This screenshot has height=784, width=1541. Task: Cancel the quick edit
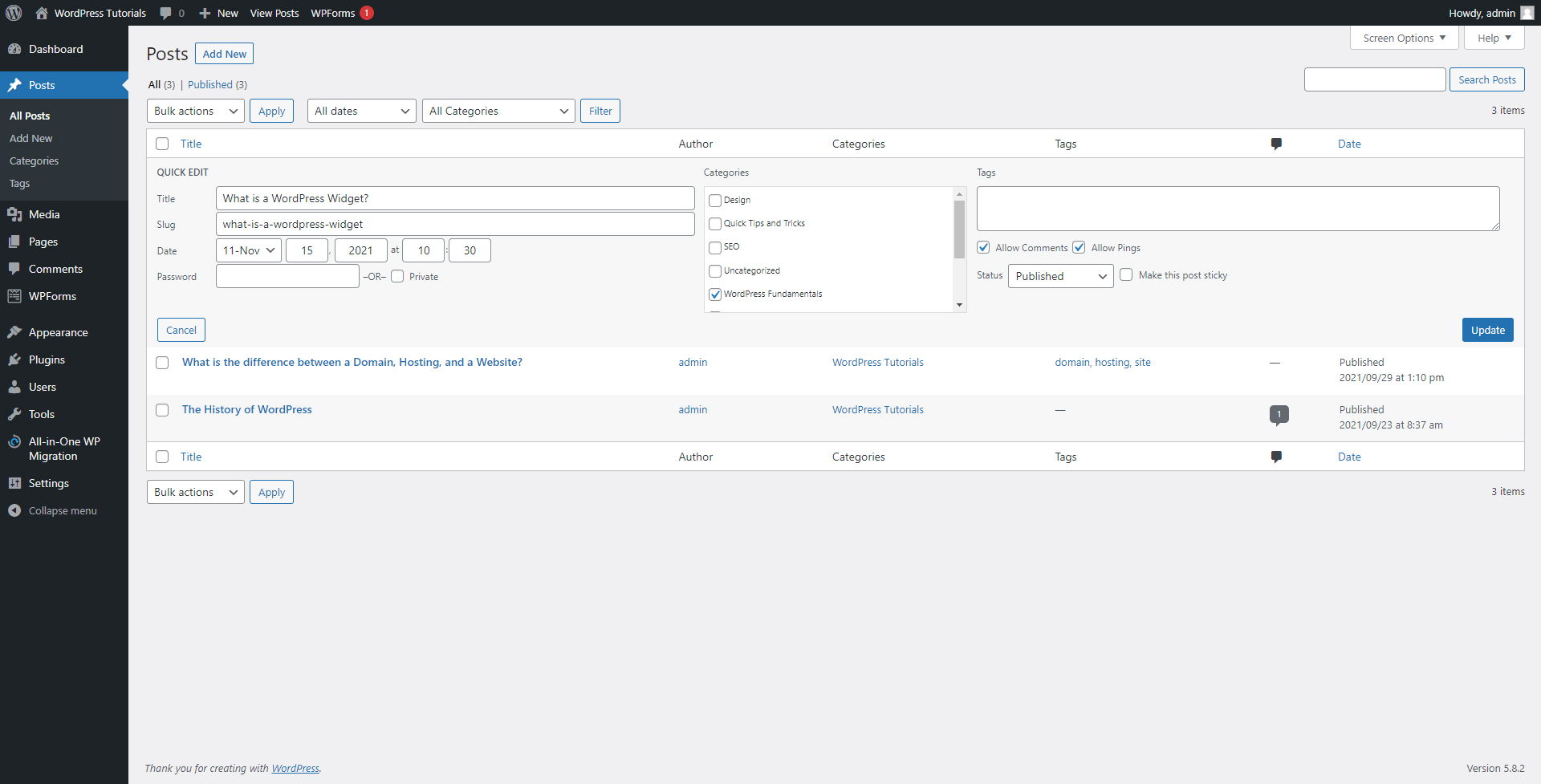click(181, 330)
